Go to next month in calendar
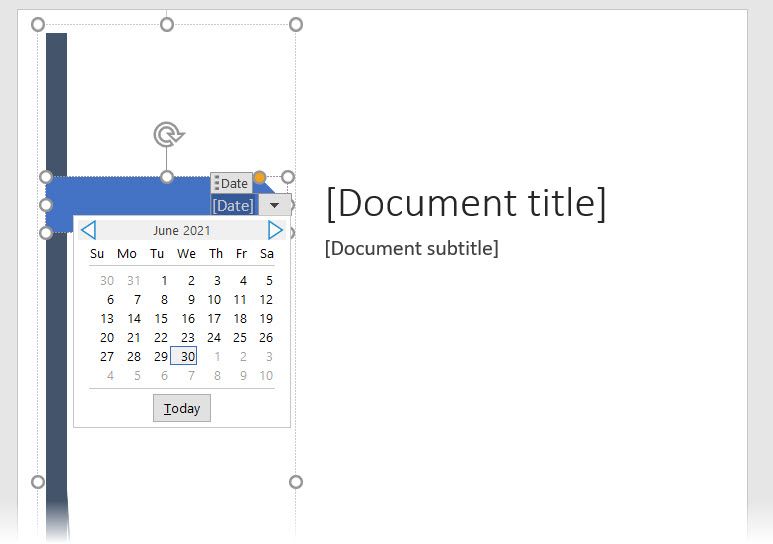Screen dimensions: 773x544 coord(275,230)
